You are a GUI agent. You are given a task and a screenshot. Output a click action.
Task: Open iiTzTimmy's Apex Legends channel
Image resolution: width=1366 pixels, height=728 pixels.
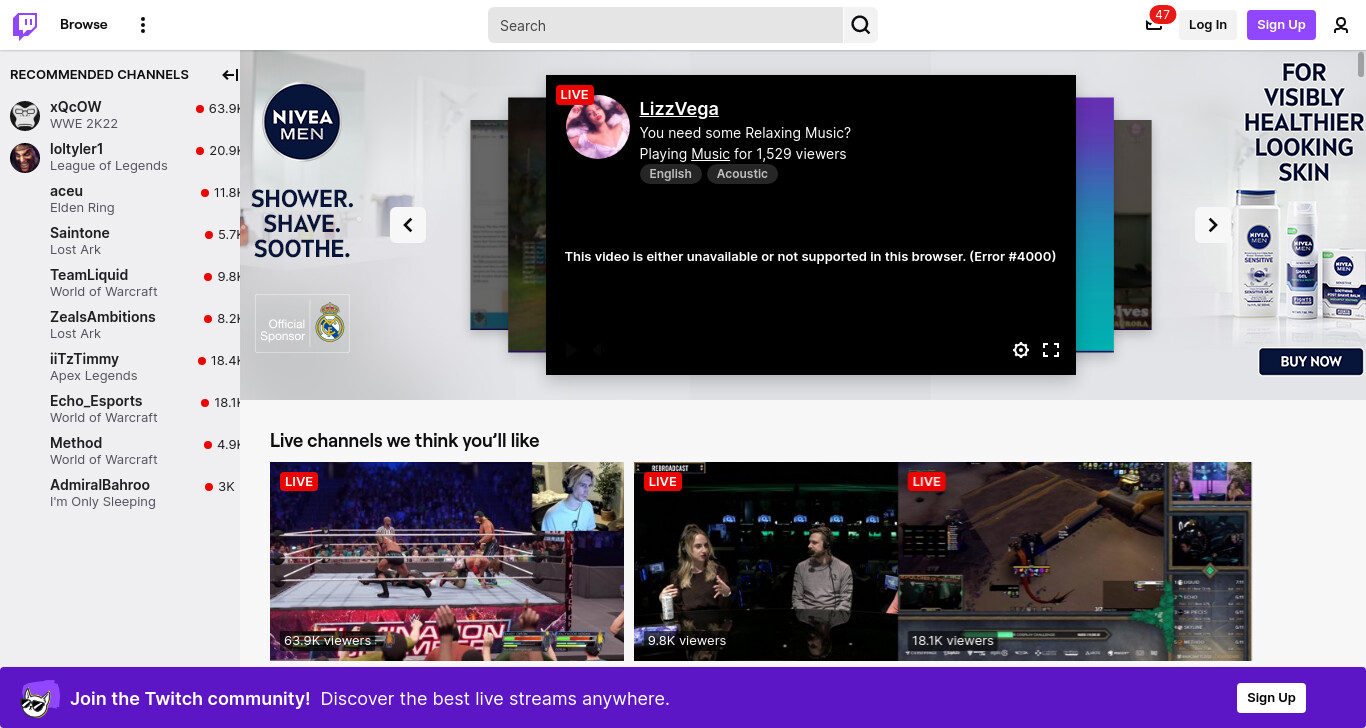120,367
